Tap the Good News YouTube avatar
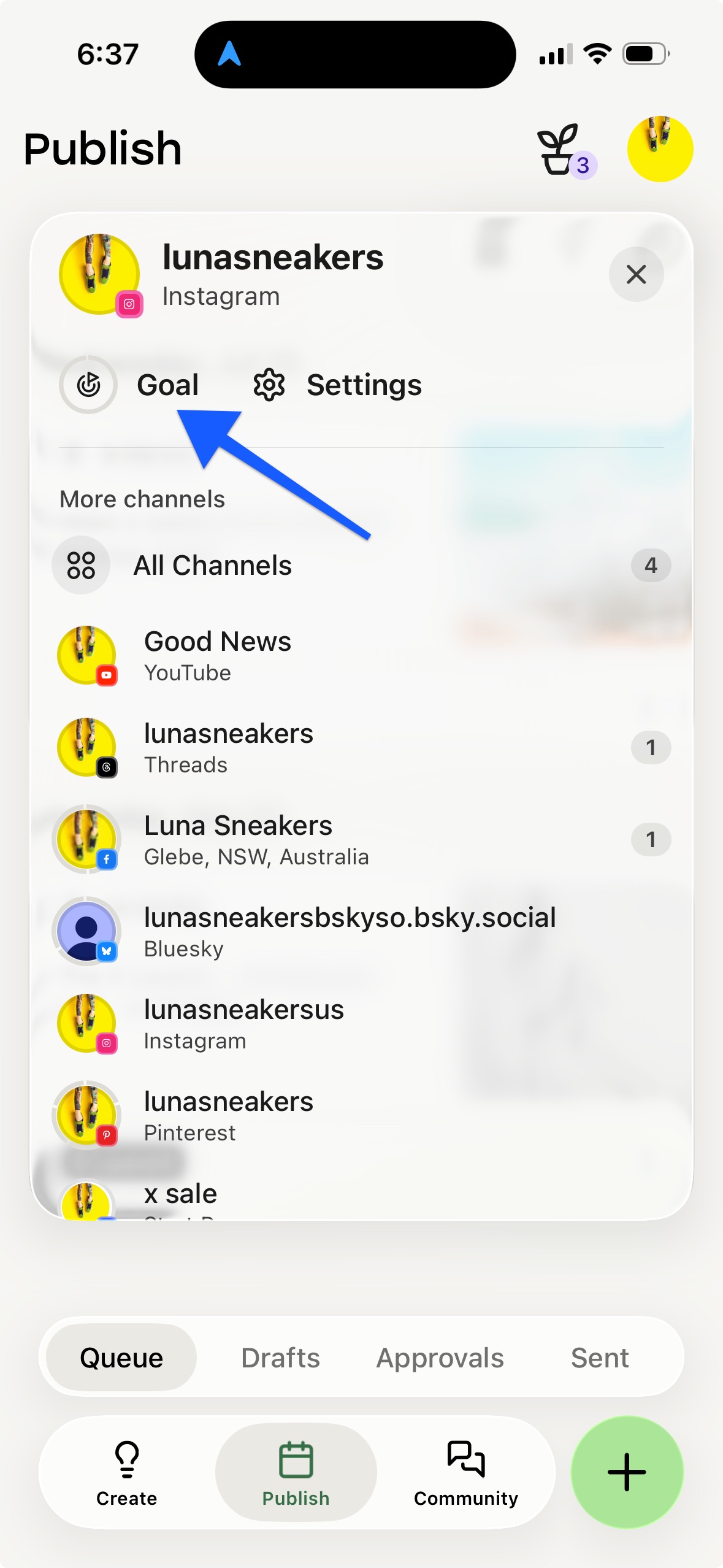Screen dimensions: 723x1568 [x=87, y=656]
